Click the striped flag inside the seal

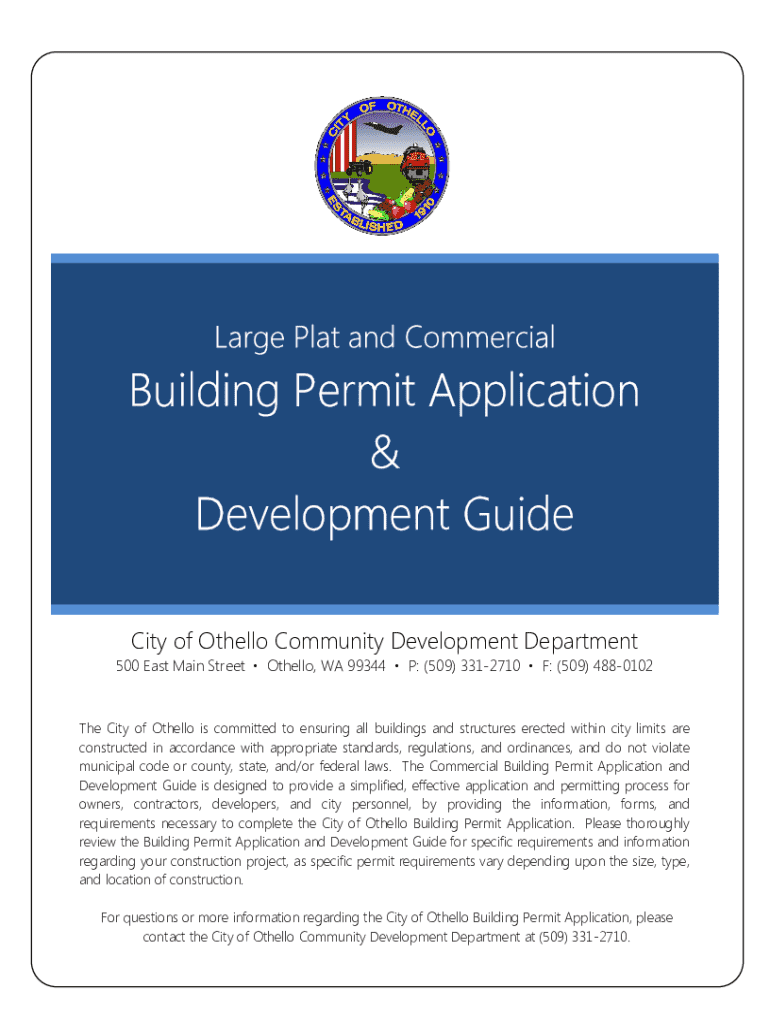pos(345,150)
